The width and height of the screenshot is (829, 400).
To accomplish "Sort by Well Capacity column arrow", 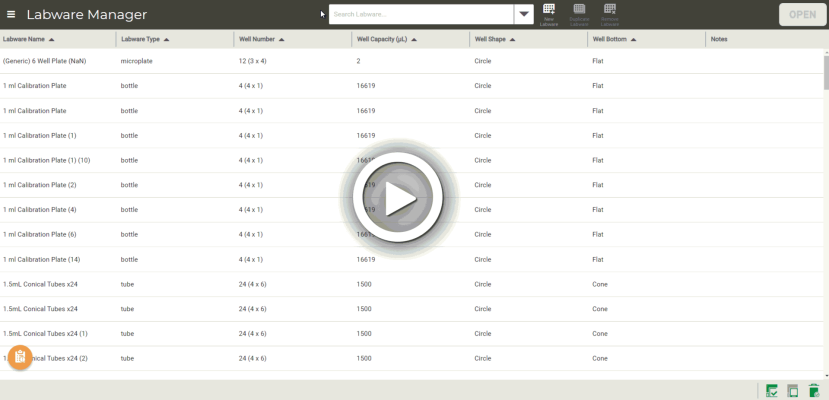I will pyautogui.click(x=414, y=40).
